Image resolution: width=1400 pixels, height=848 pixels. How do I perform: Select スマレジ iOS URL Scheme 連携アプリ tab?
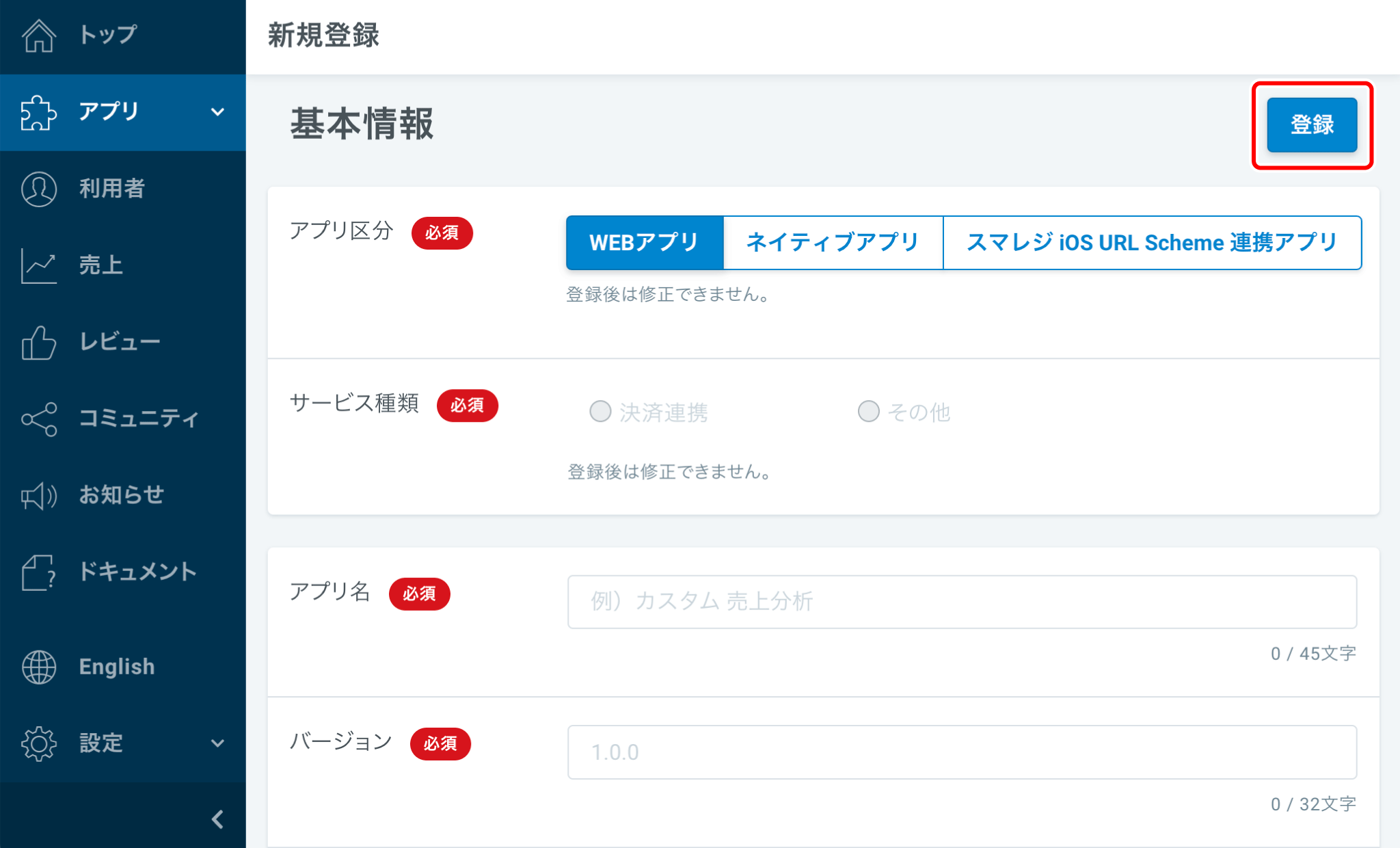[x=1152, y=243]
